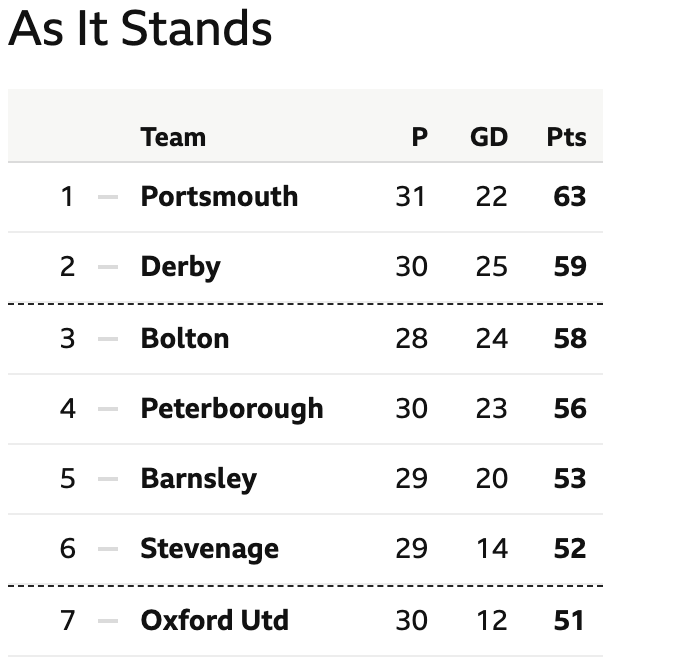This screenshot has width=682, height=670.
Task: Click Portsmouth's no-movement dash icon
Action: tap(108, 197)
